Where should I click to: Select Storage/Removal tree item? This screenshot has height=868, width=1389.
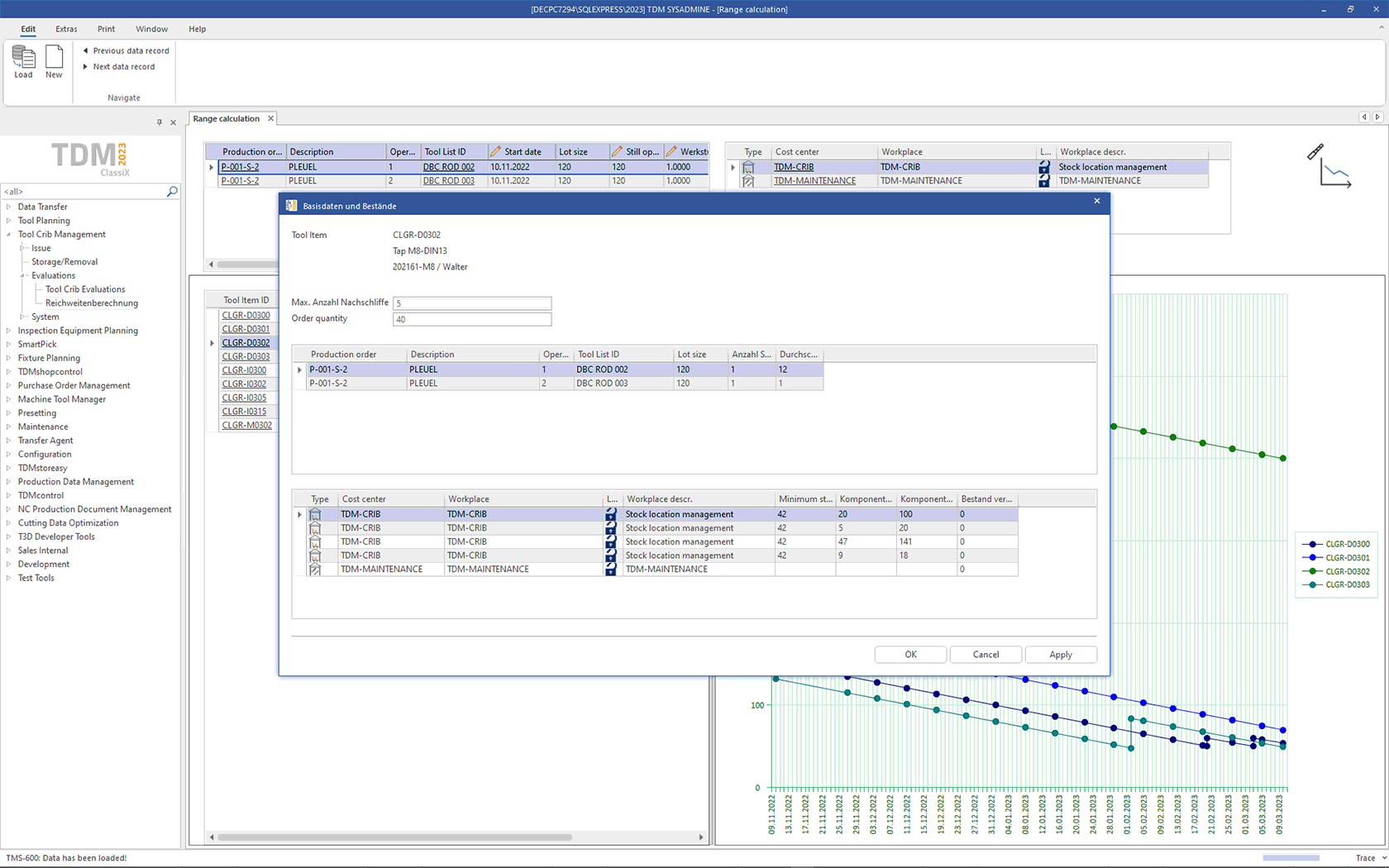[x=64, y=262]
